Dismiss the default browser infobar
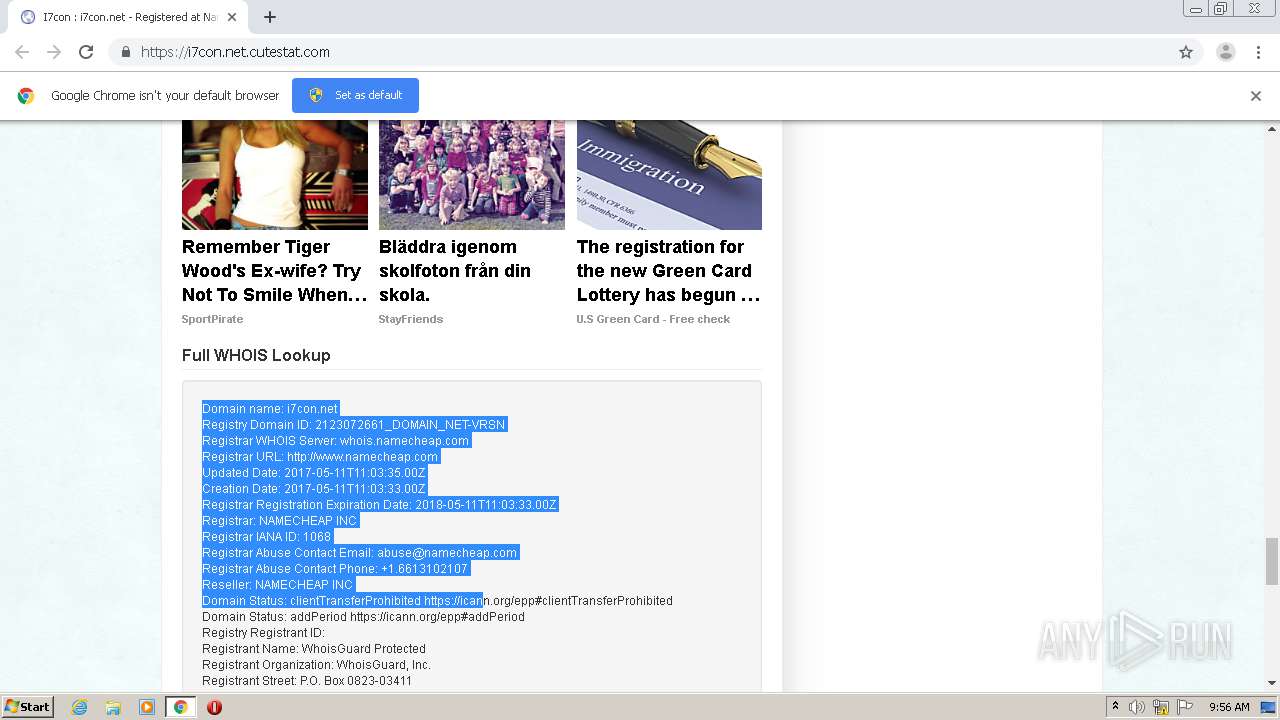This screenshot has width=1280, height=720. point(1256,96)
